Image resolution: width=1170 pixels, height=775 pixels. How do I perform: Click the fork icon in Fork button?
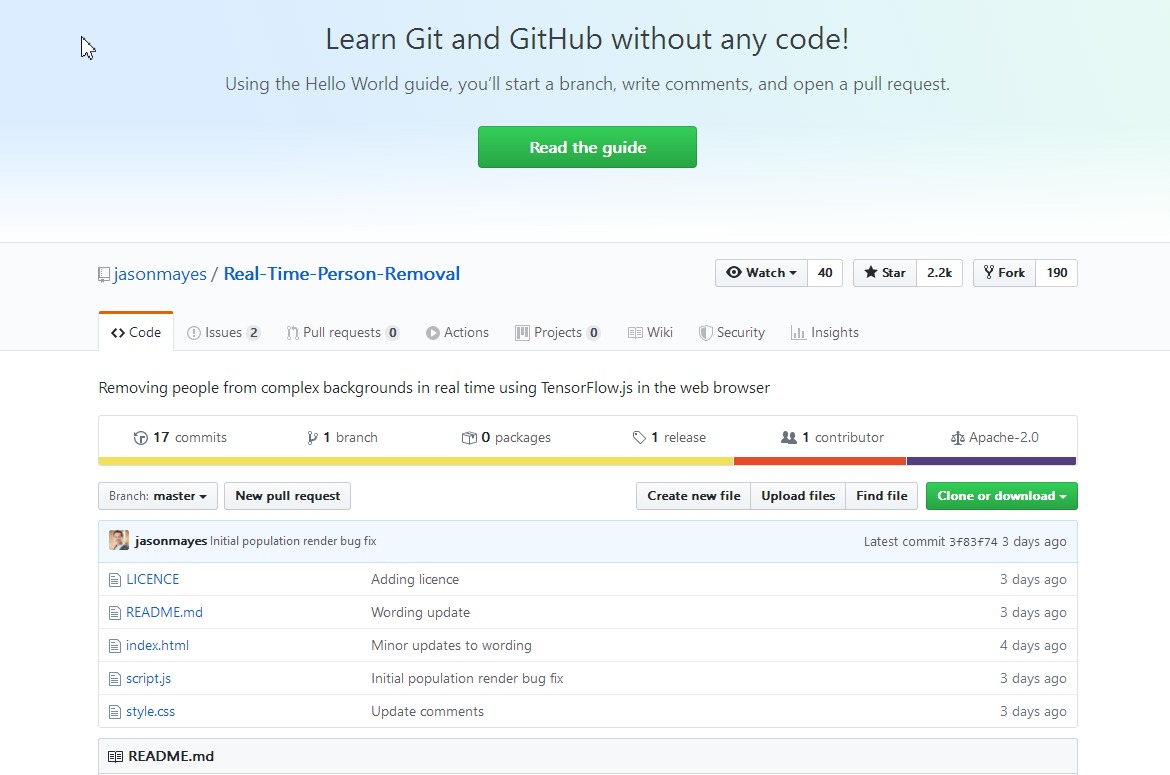click(989, 272)
